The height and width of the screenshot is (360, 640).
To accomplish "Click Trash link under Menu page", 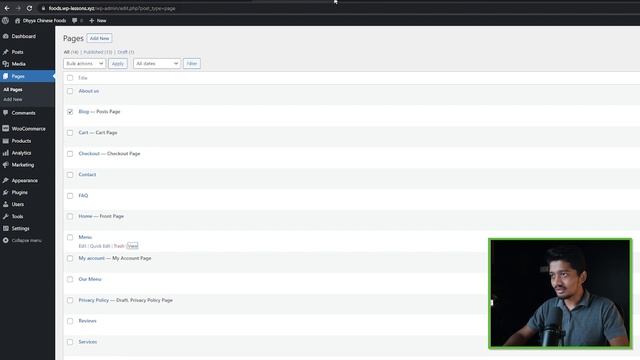I will pyautogui.click(x=119, y=246).
